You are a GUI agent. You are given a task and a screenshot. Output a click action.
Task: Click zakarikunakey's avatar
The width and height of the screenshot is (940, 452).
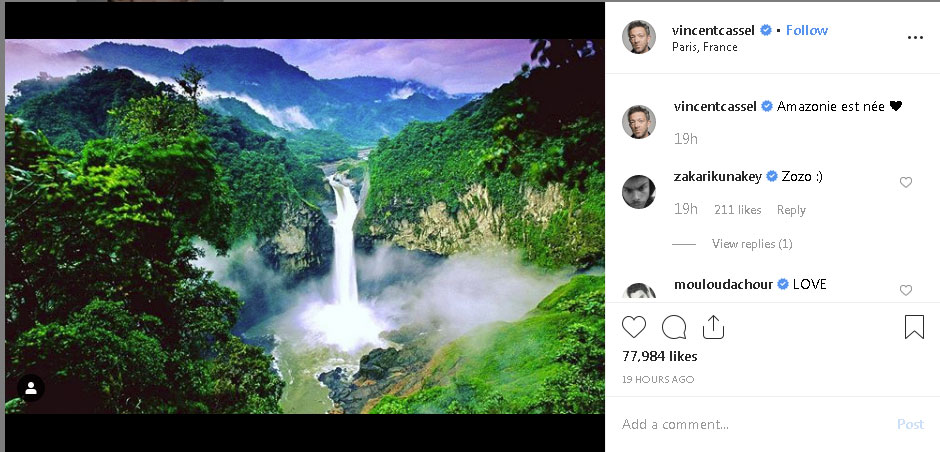coord(639,191)
